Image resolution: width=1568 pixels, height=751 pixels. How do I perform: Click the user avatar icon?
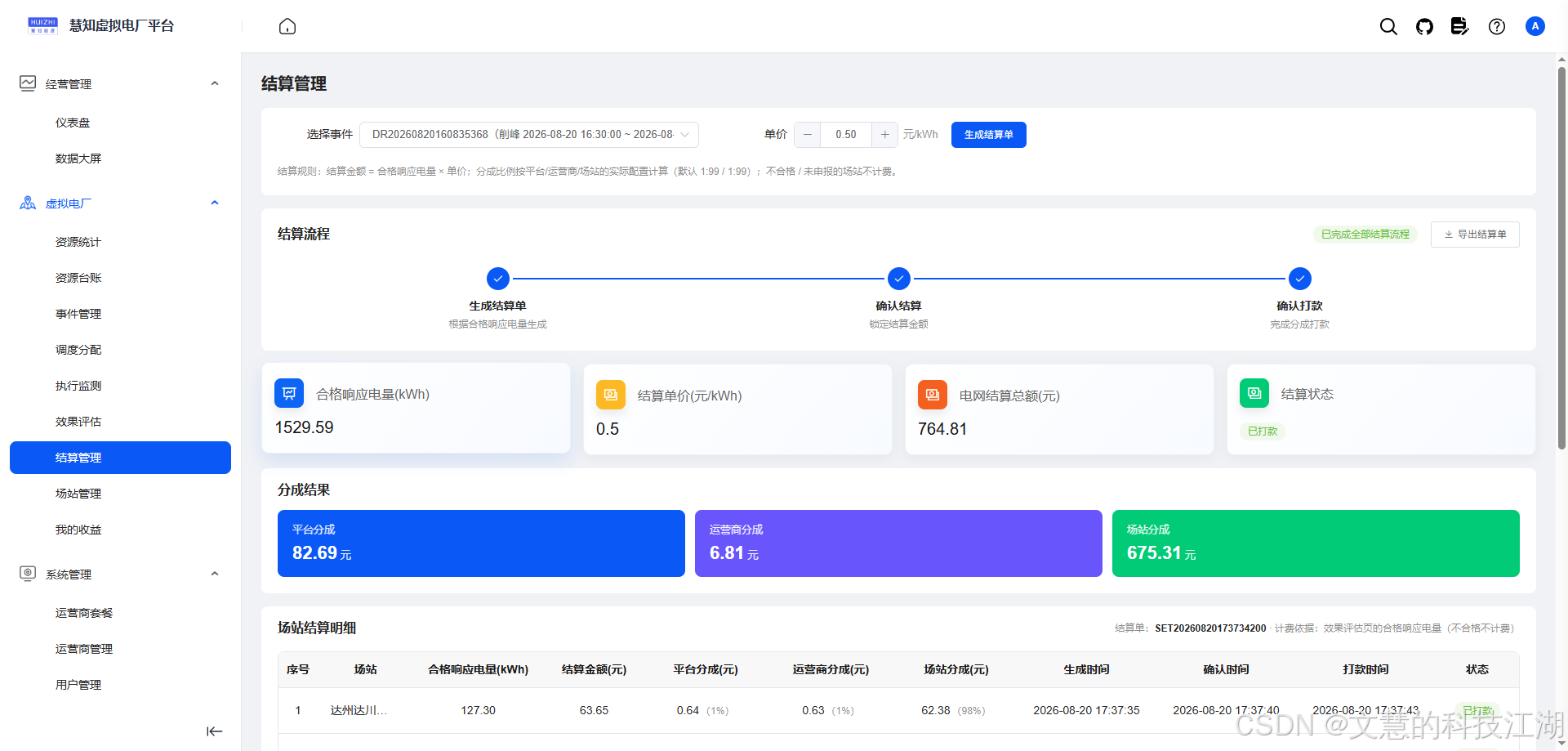(x=1535, y=26)
